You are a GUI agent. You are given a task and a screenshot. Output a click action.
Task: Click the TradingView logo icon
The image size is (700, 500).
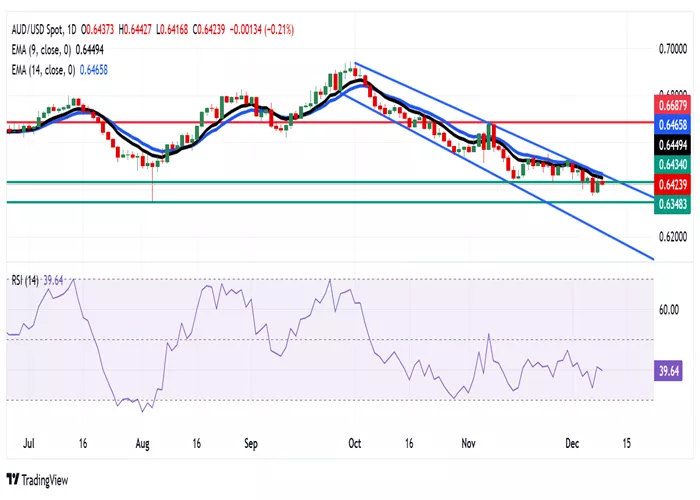[13, 479]
